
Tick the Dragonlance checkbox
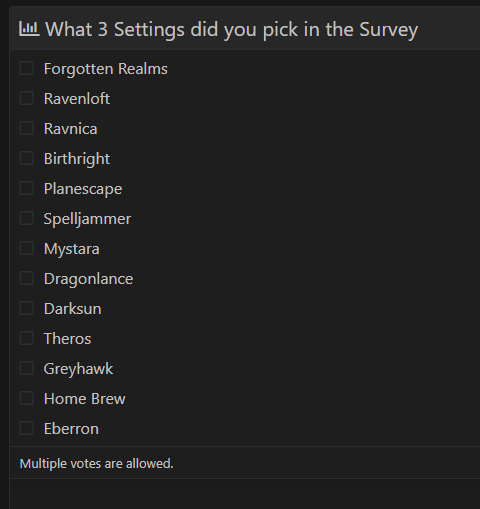[27, 278]
